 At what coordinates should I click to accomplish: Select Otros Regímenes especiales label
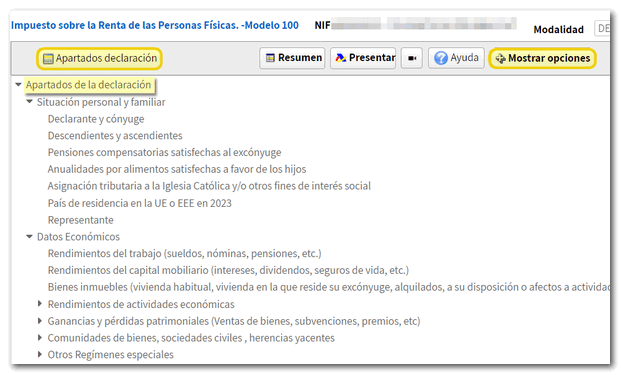(x=110, y=354)
